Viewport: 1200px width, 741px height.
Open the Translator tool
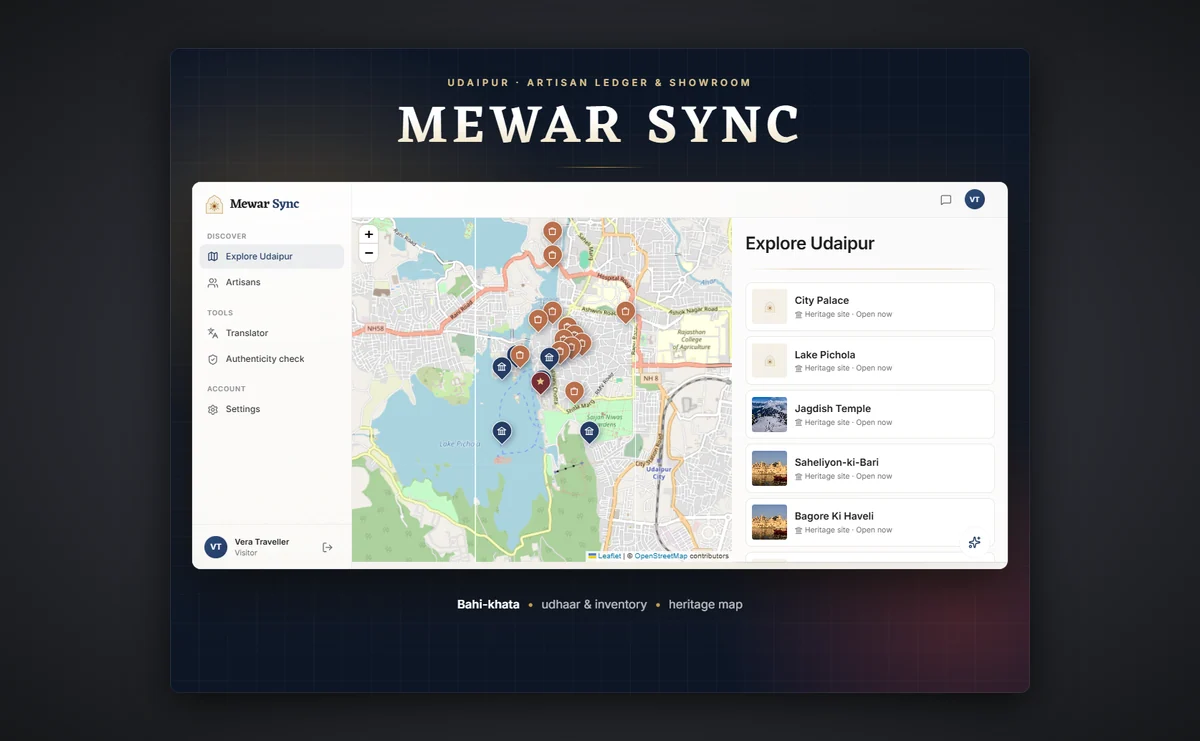(x=272, y=333)
